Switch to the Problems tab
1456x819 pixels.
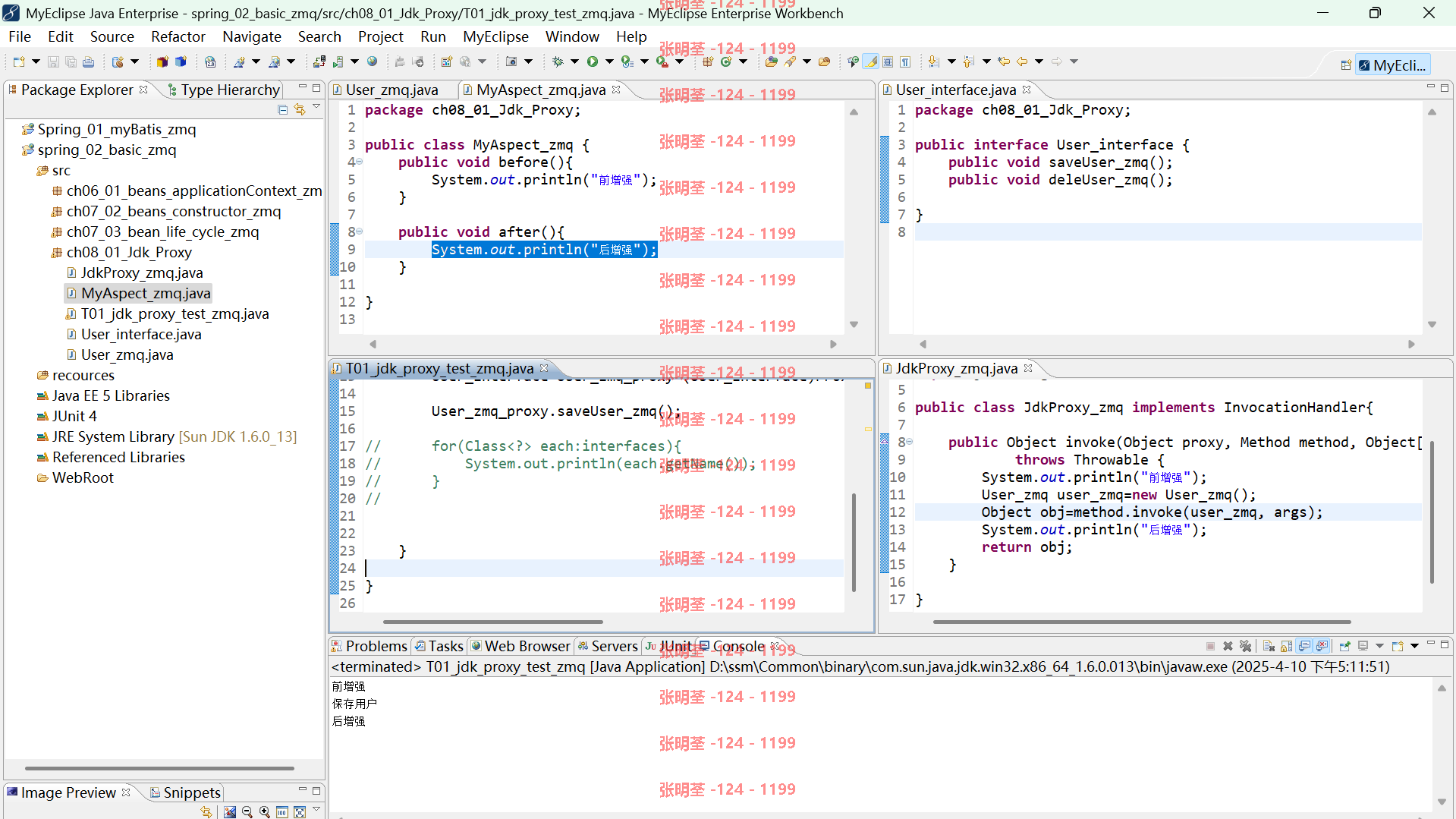370,646
